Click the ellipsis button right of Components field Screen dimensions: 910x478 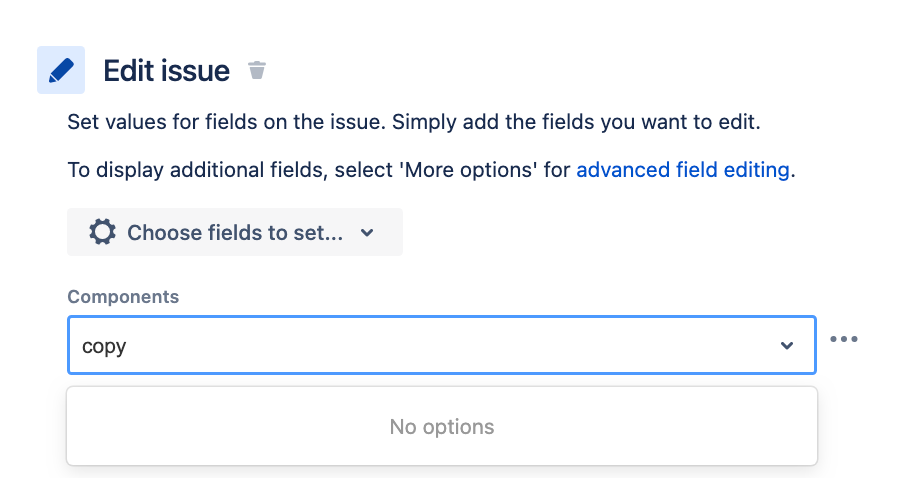pyautogui.click(x=843, y=339)
